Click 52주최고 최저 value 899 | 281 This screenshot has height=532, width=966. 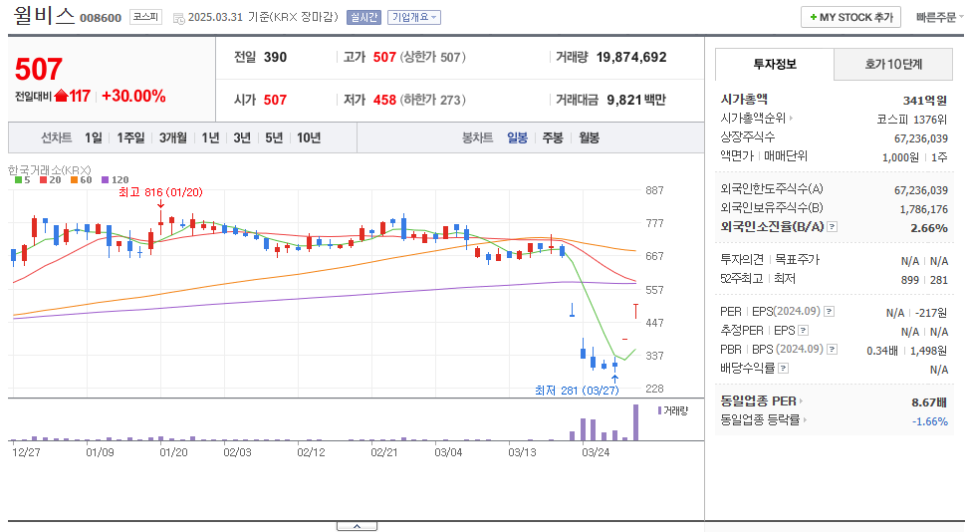tap(924, 280)
